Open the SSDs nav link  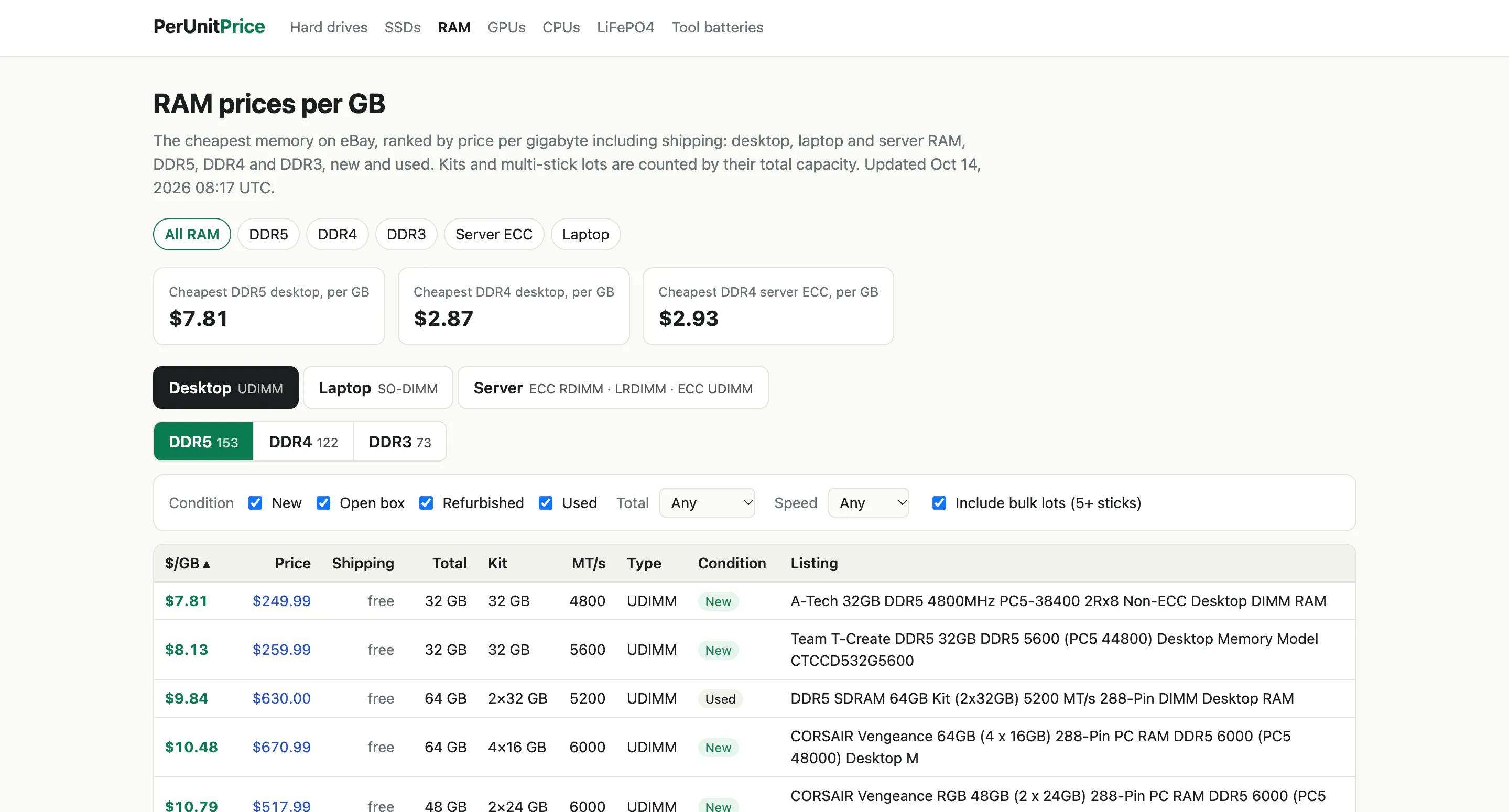pos(403,28)
